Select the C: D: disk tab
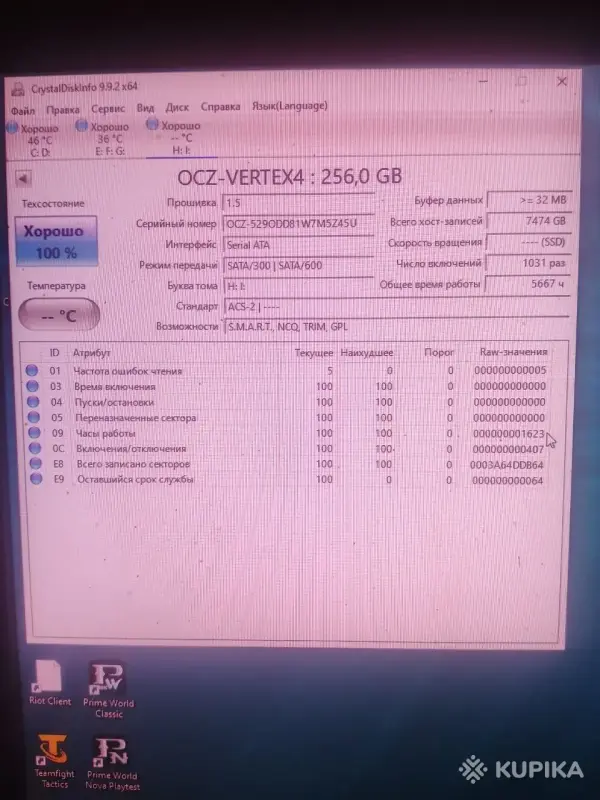 [x=34, y=140]
